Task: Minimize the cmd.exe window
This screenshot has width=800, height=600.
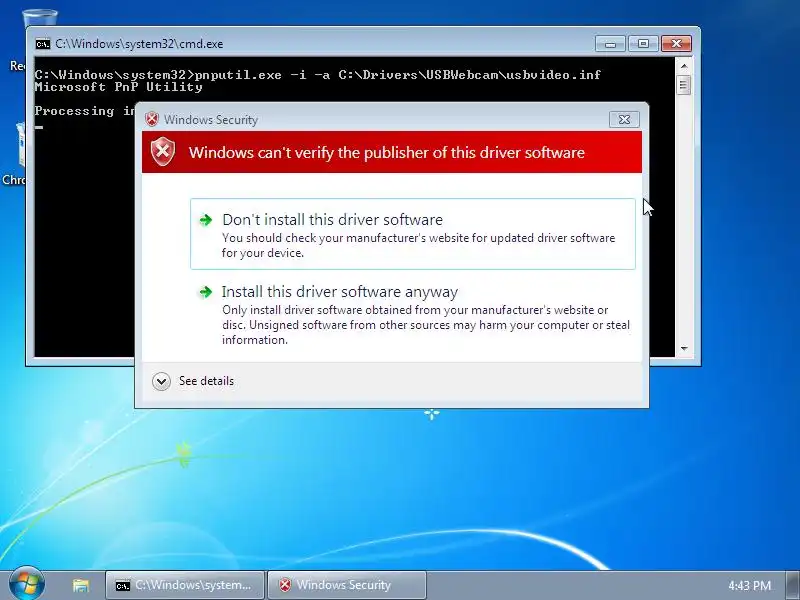Action: coord(610,44)
